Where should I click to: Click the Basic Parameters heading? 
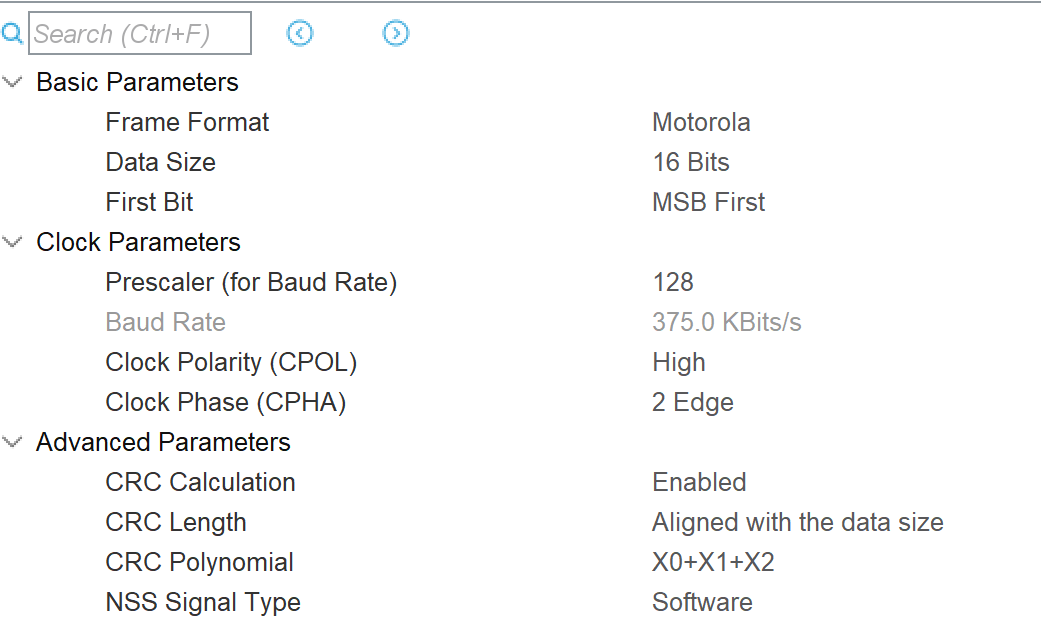coord(137,82)
